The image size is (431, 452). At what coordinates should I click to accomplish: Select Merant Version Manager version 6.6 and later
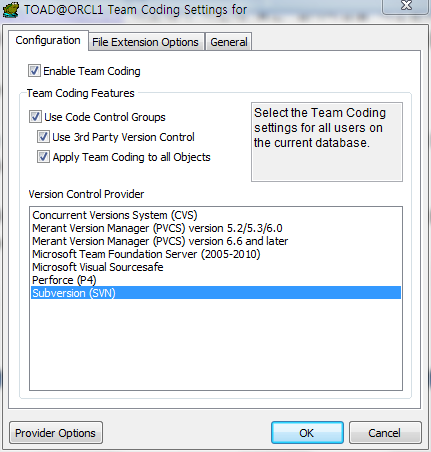click(x=216, y=241)
